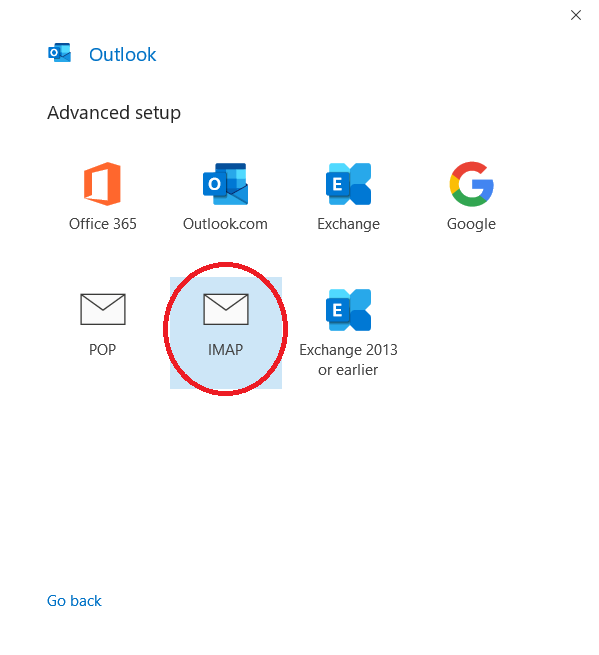Choose the Outlook.com envelope icon
Viewport: 599px width, 655px height.
(x=226, y=184)
